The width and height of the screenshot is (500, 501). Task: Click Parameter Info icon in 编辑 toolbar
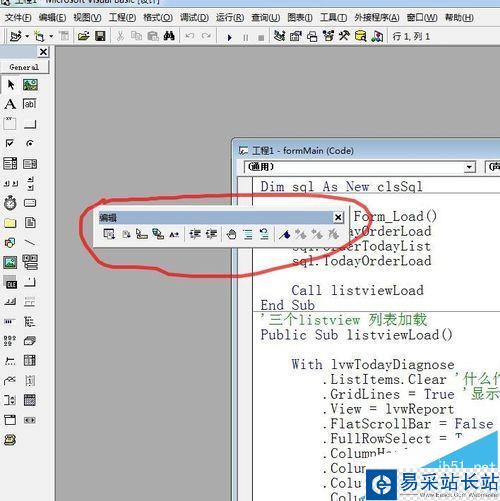pyautogui.click(x=158, y=234)
